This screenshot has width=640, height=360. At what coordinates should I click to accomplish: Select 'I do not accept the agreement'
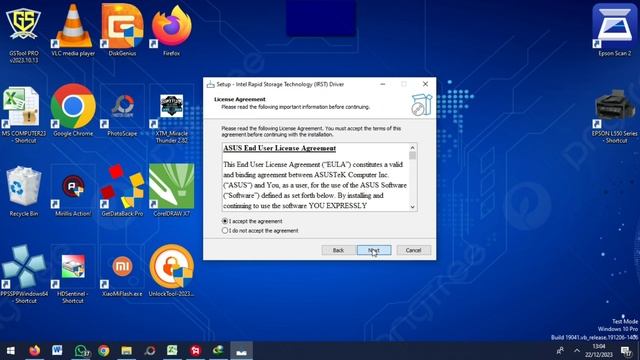pos(260,231)
